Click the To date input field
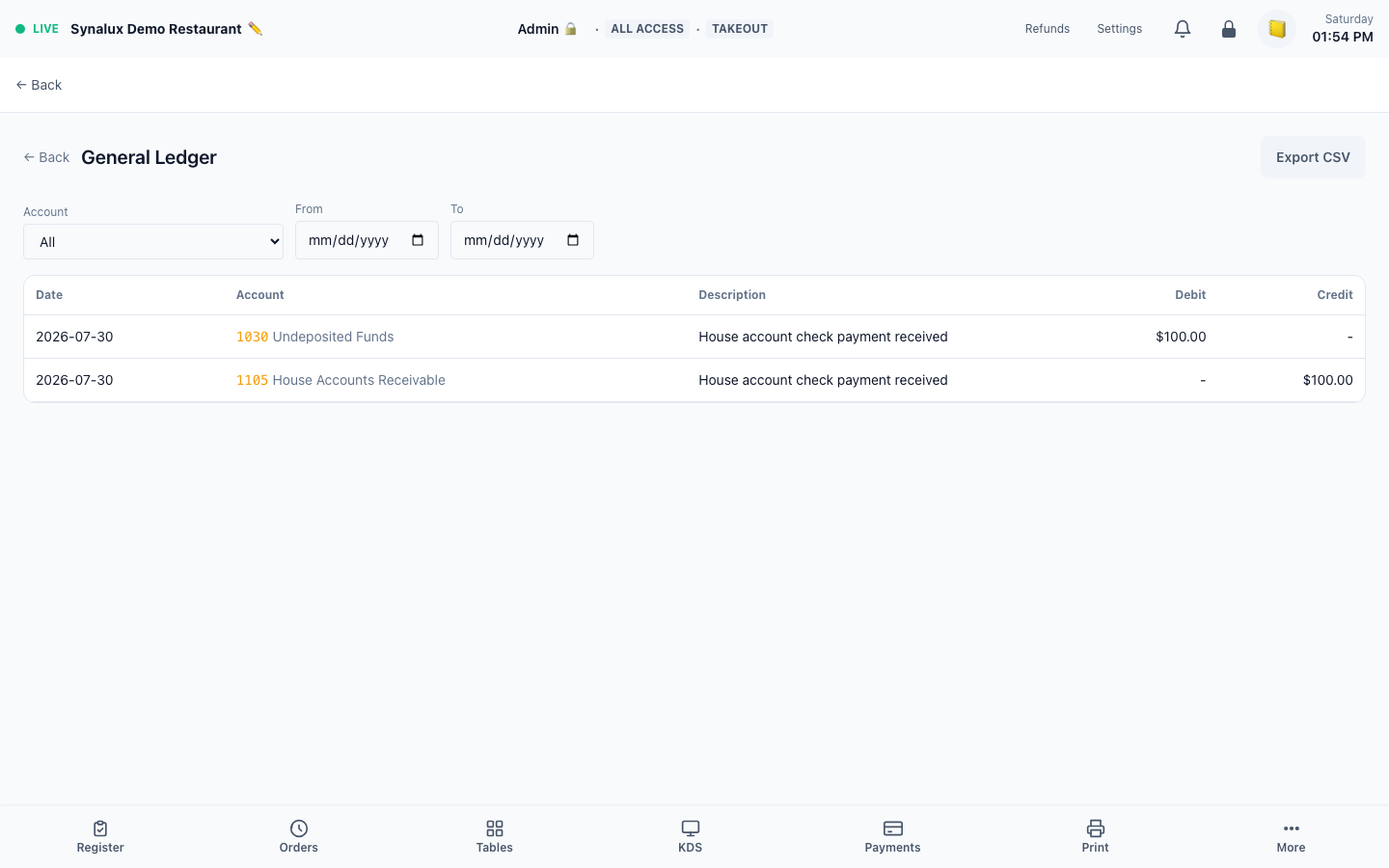 point(522,240)
